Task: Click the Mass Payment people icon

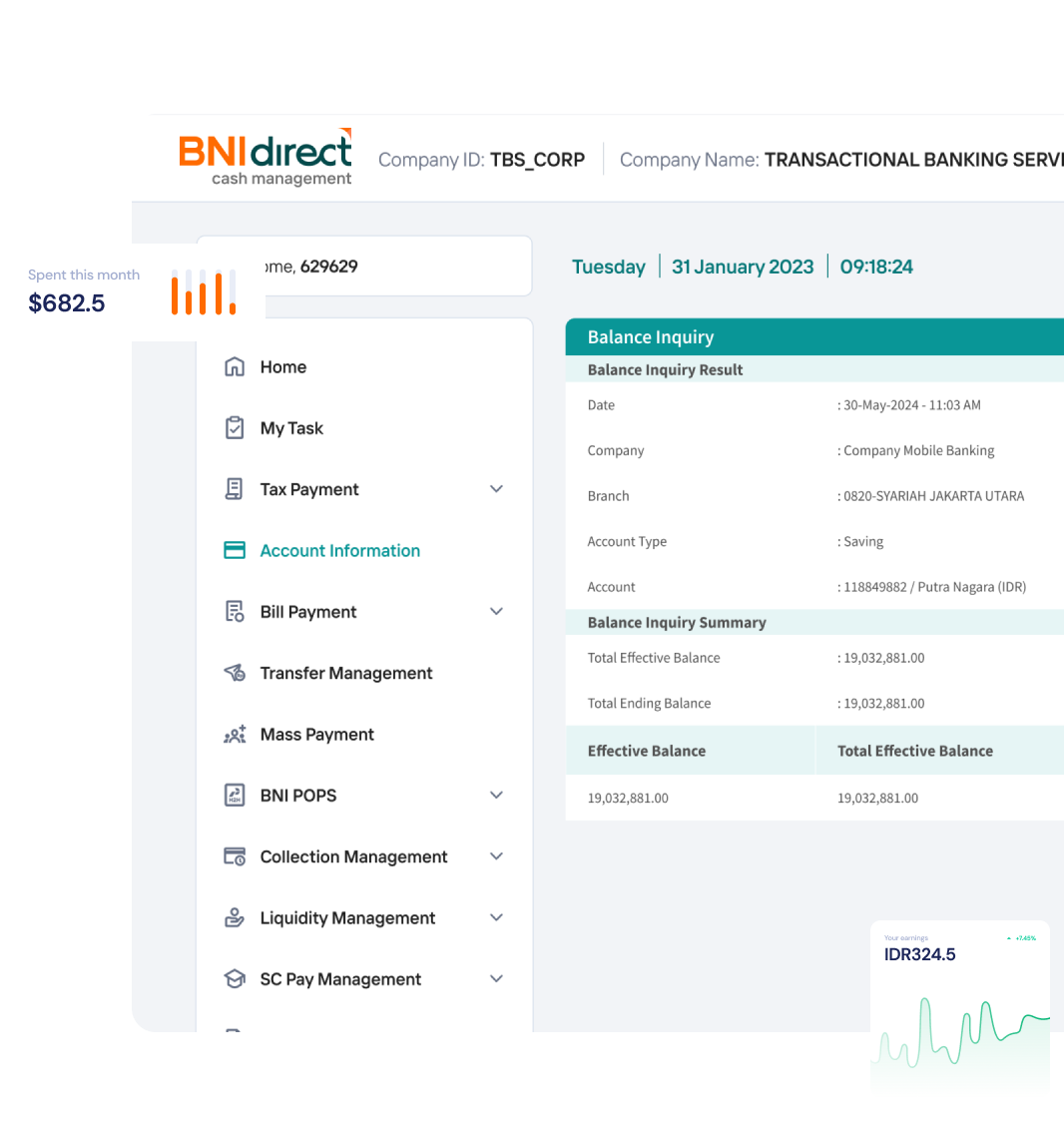Action: point(234,734)
